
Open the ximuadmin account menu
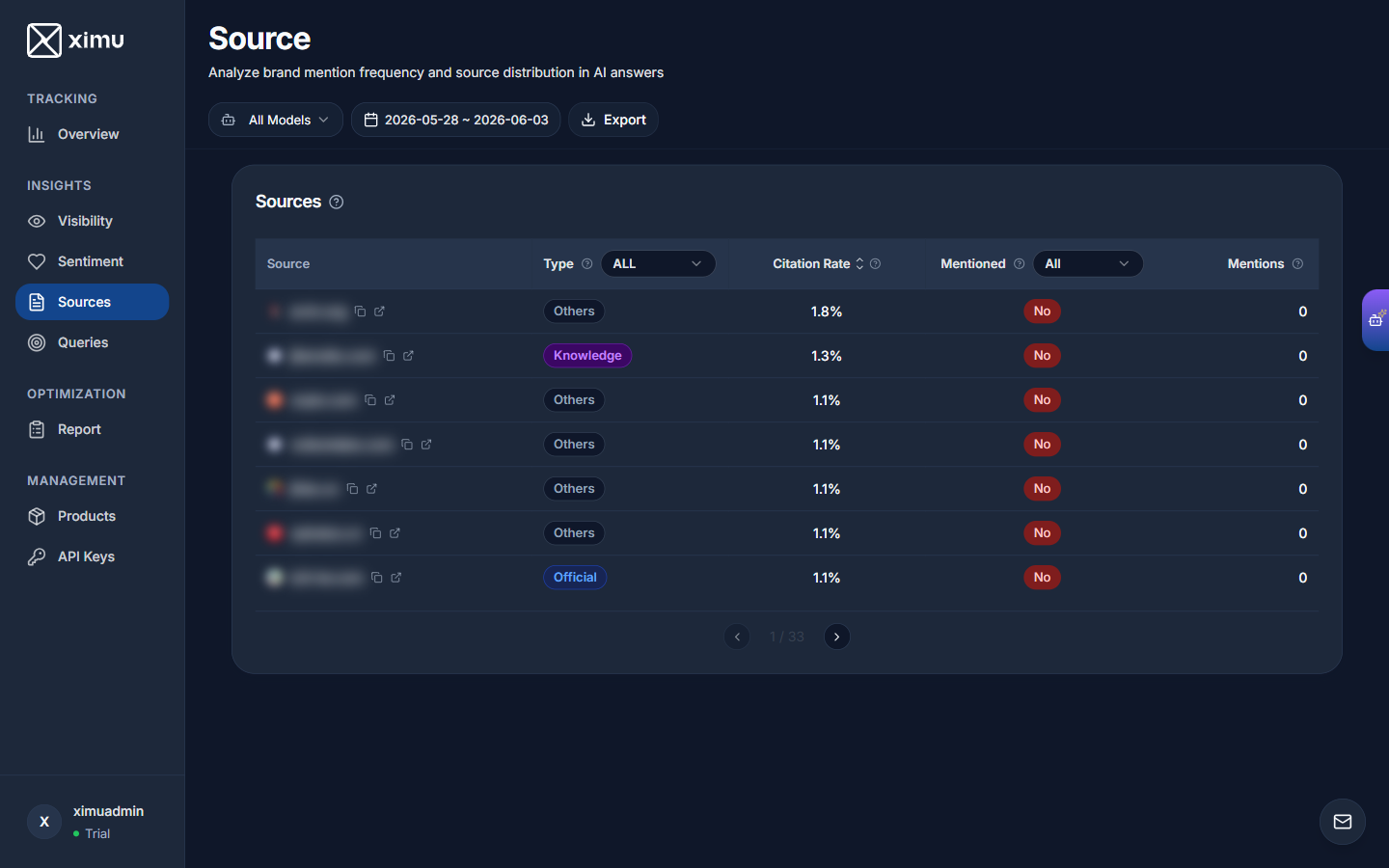click(x=93, y=822)
